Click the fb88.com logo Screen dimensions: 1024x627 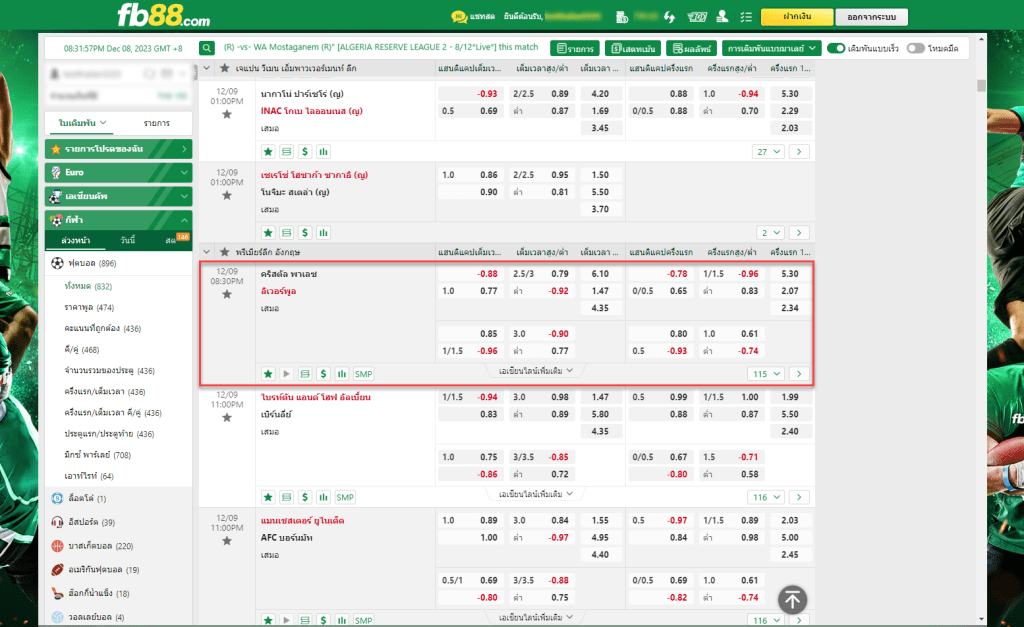pos(163,15)
